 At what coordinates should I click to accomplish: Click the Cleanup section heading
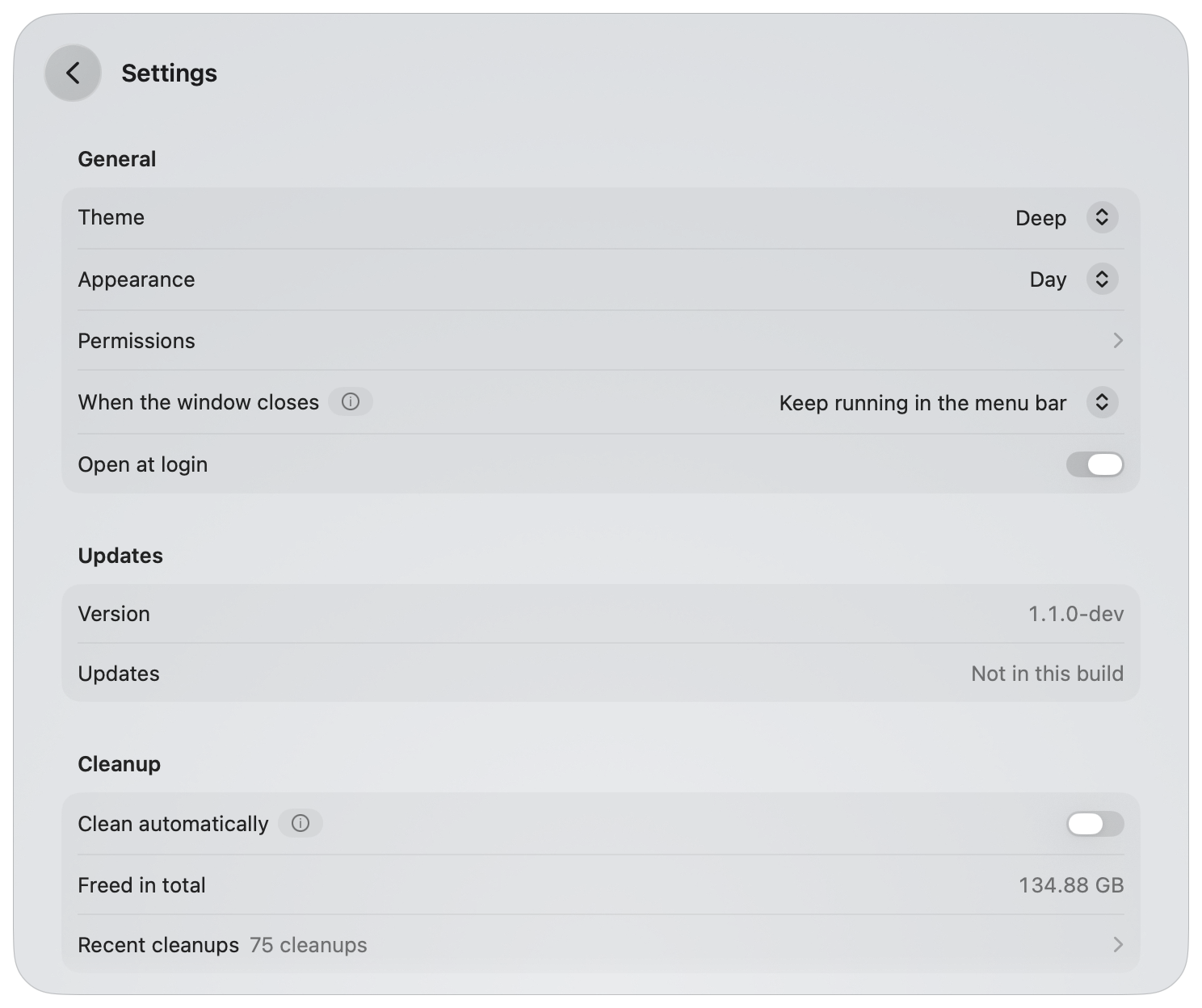click(119, 764)
